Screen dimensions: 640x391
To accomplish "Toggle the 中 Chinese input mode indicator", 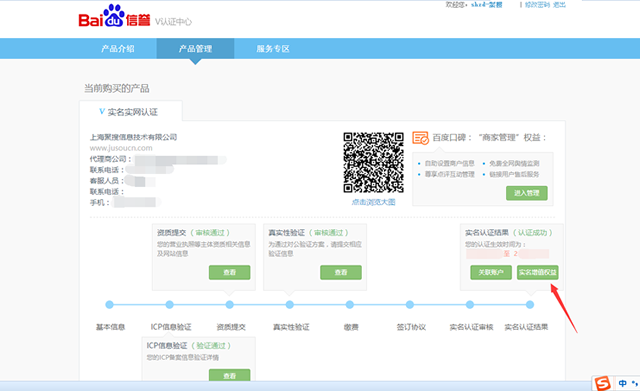I will pyautogui.click(x=622, y=383).
